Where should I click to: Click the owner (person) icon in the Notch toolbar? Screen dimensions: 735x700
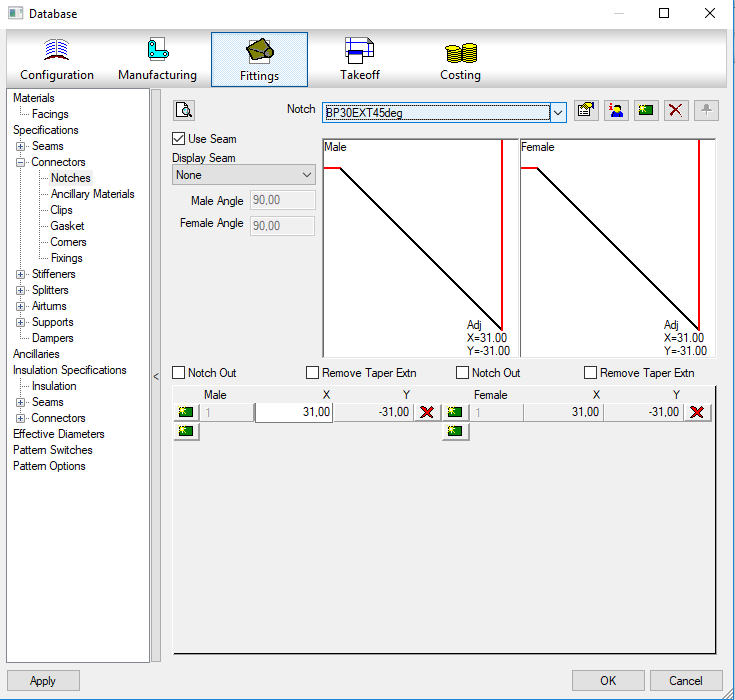coord(616,111)
